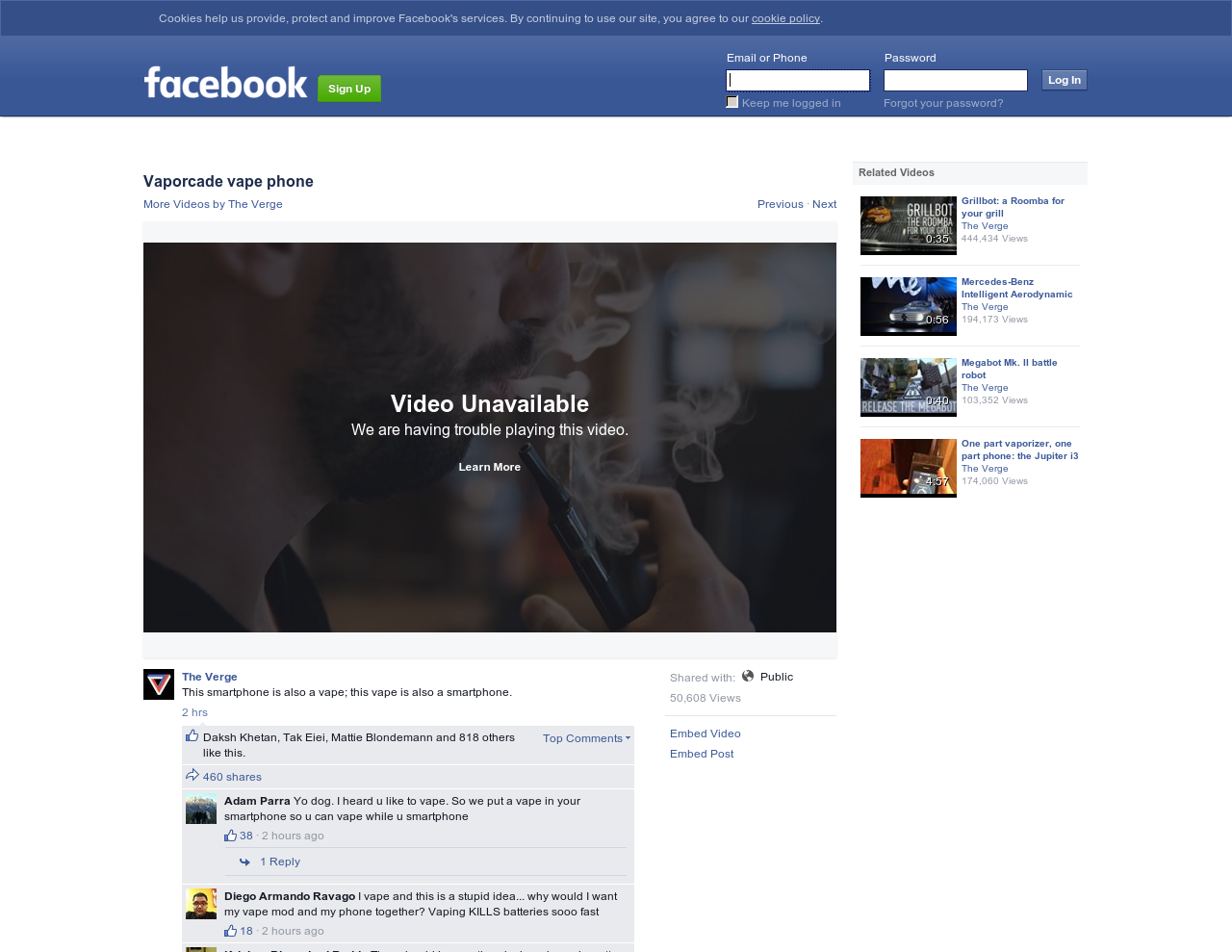Click the '174,060 Views' text
Image resolution: width=1232 pixels, height=952 pixels.
click(x=994, y=481)
